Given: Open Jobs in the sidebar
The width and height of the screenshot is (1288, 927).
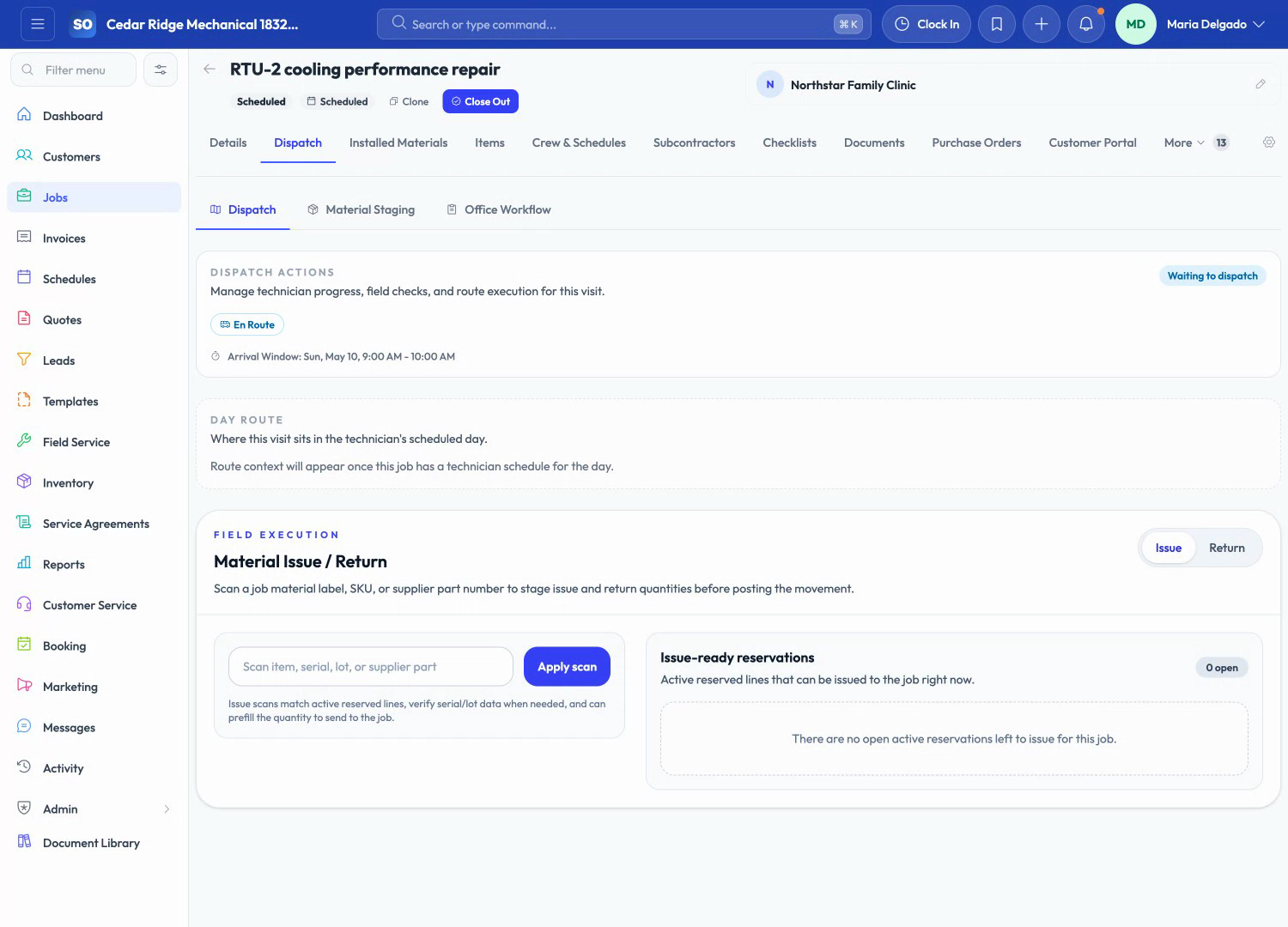Looking at the screenshot, I should point(94,197).
